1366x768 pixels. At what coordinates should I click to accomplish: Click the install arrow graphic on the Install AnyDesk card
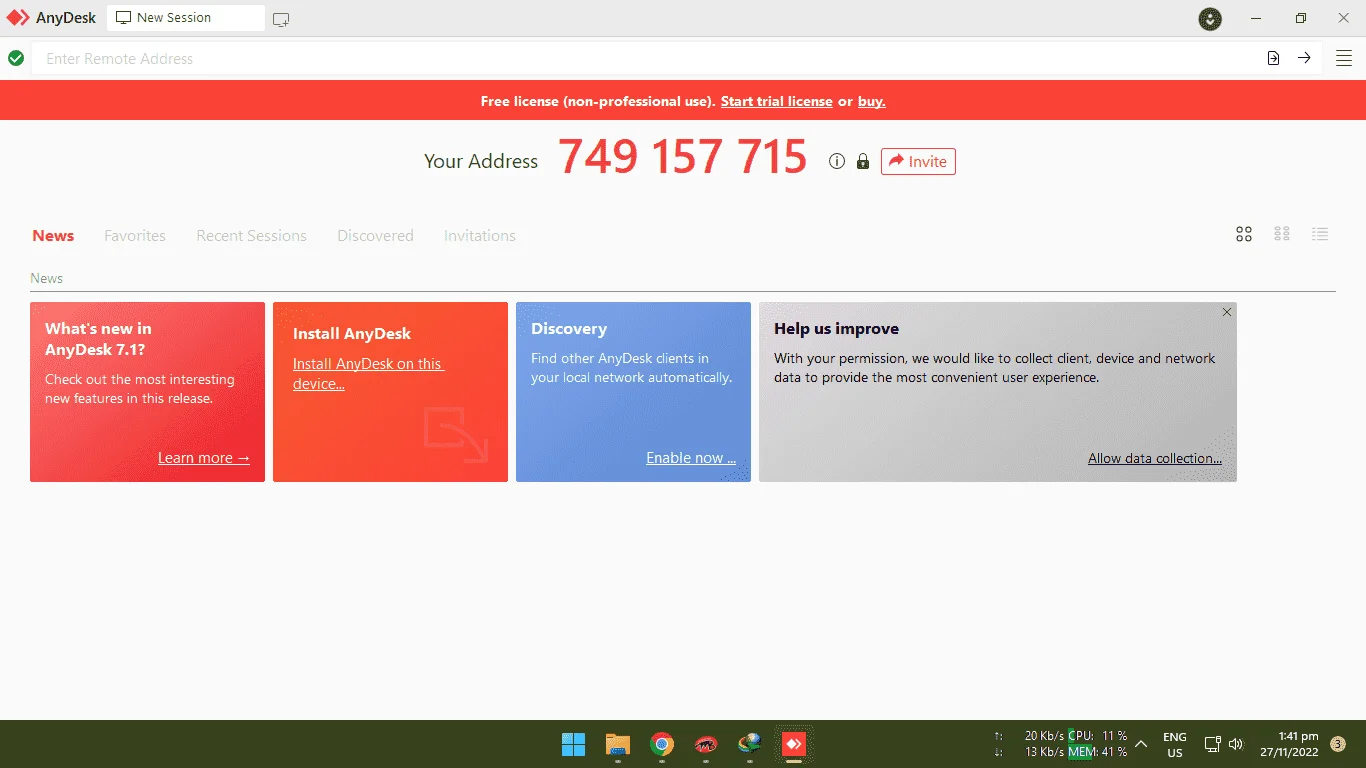point(456,434)
